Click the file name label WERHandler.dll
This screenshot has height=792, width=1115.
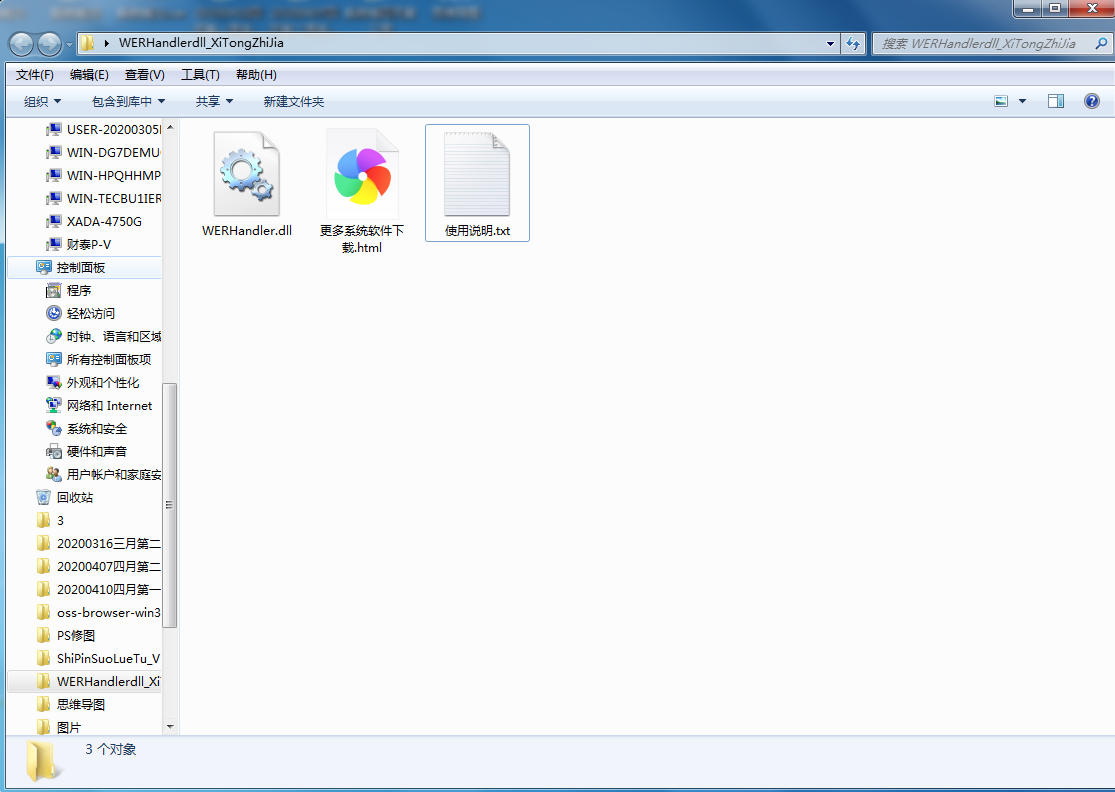[x=247, y=230]
